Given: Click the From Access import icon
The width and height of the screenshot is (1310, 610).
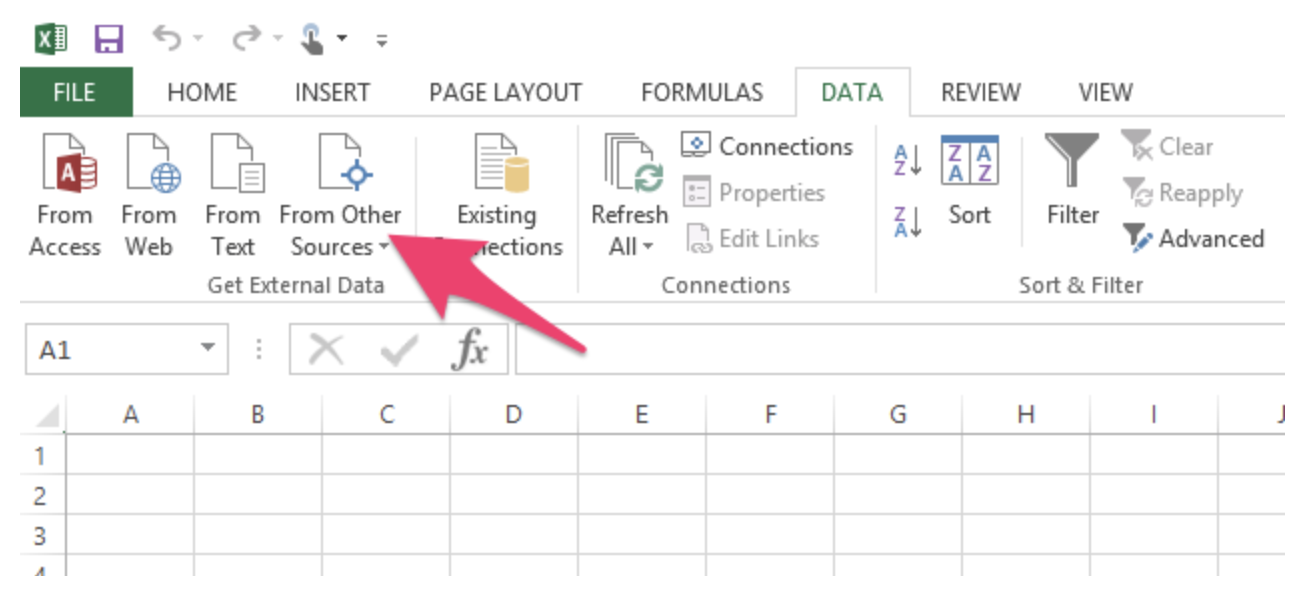Looking at the screenshot, I should coord(66,193).
